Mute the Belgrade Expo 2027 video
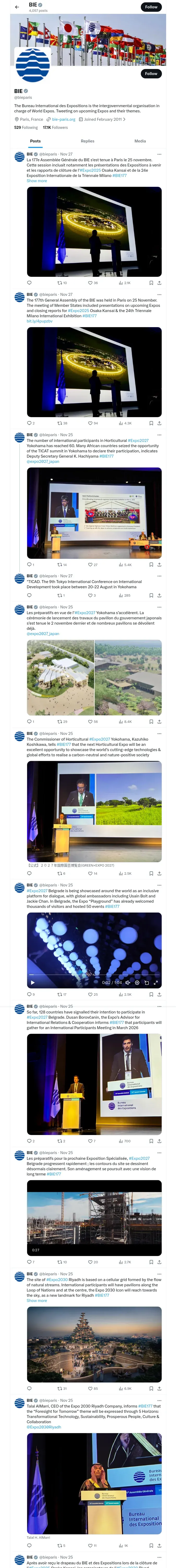The image size is (176, 1568). click(128, 982)
